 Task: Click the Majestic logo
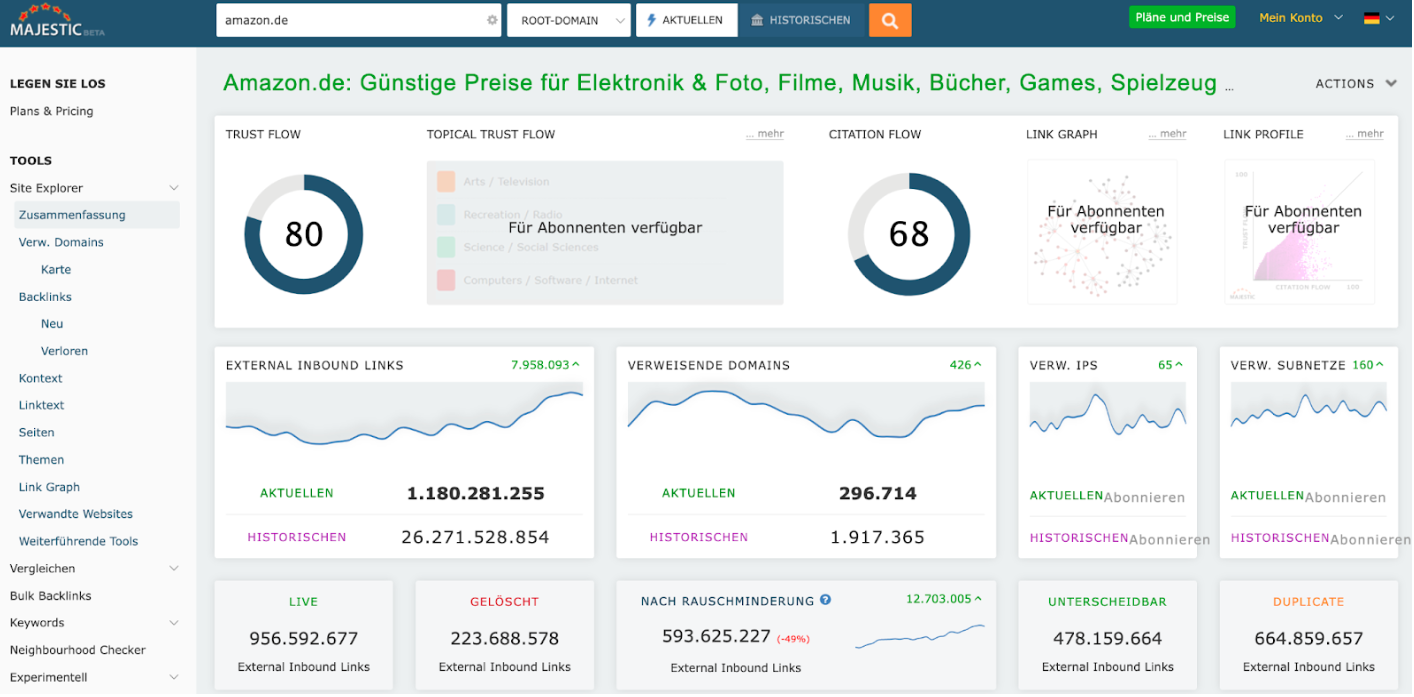(57, 21)
